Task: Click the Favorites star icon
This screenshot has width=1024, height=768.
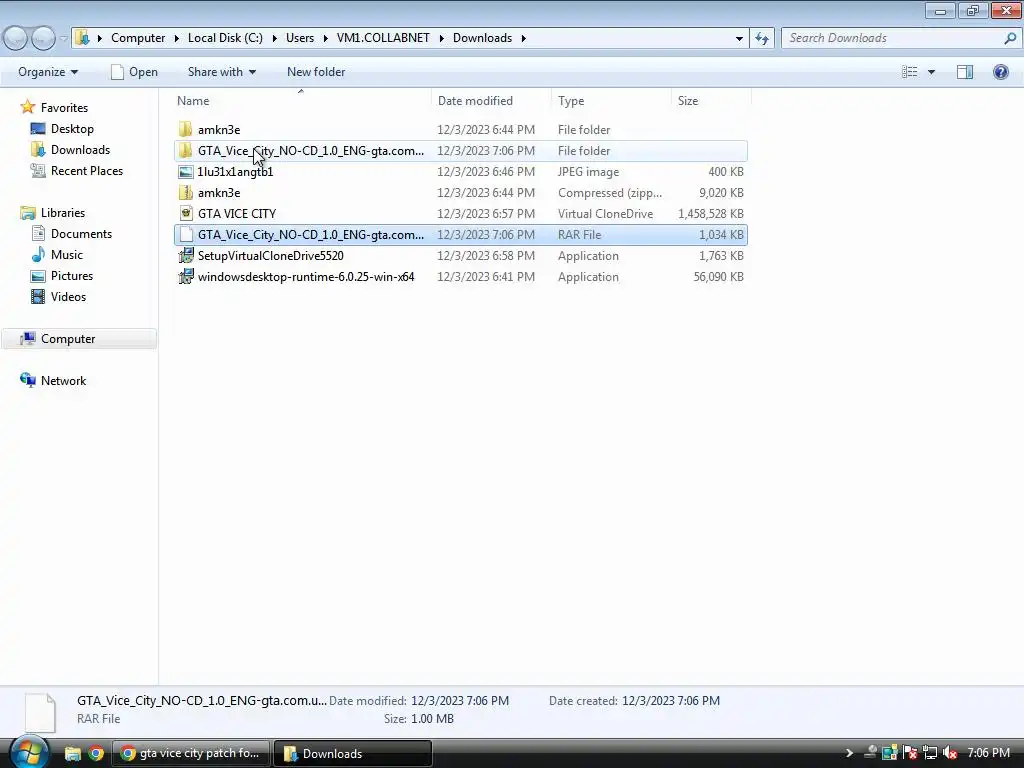Action: pyautogui.click(x=27, y=107)
